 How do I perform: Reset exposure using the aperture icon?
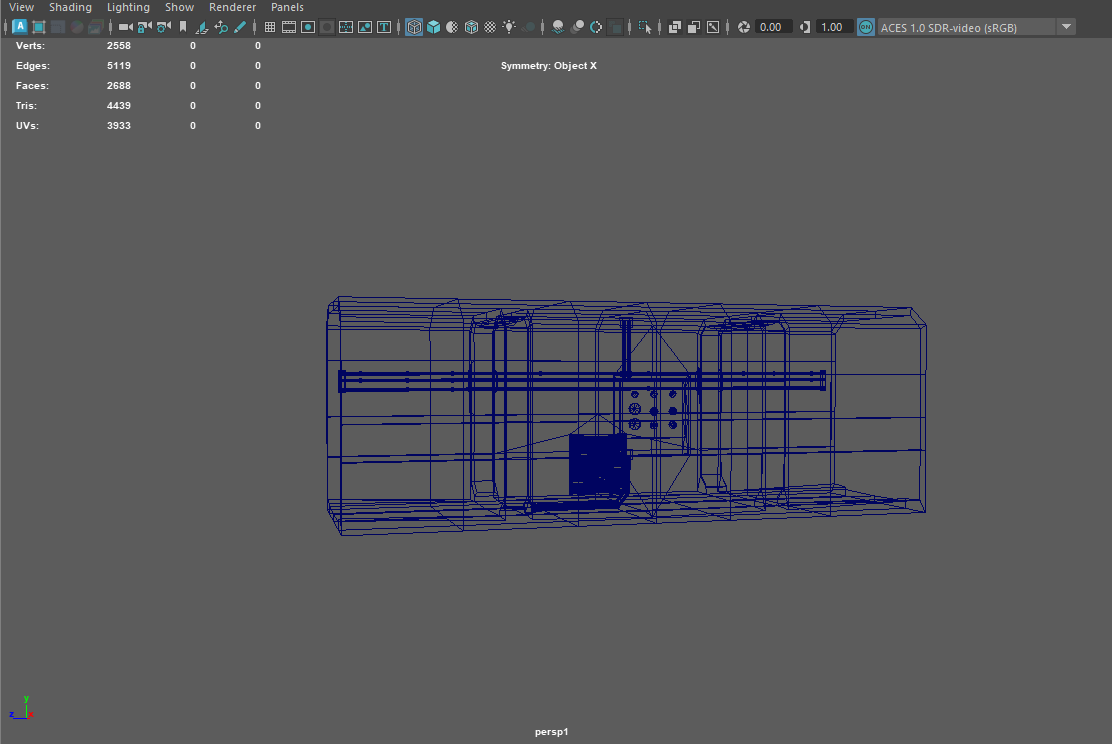click(743, 27)
